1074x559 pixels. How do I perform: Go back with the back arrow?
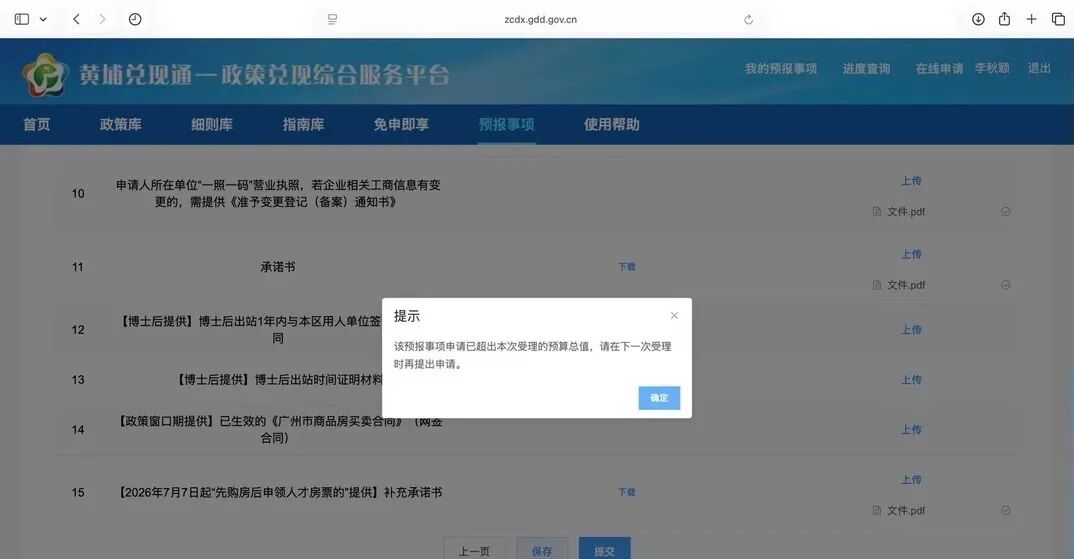(x=76, y=19)
